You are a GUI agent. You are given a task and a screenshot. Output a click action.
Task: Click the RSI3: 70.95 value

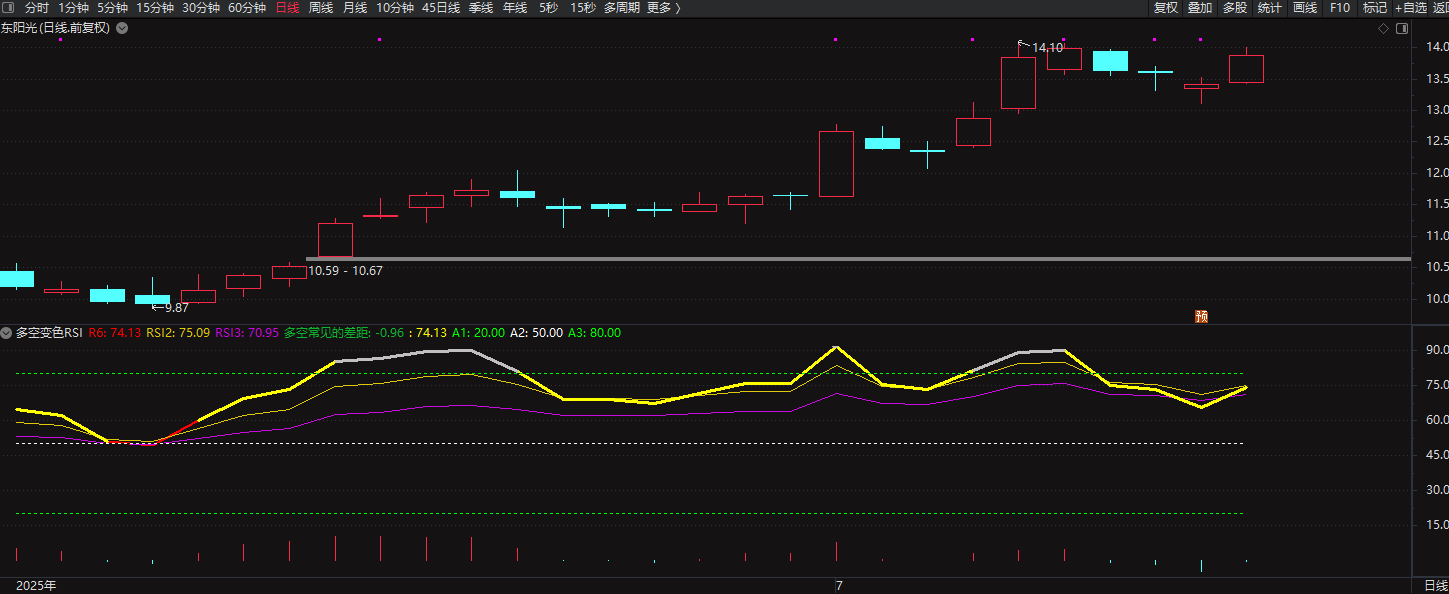tap(248, 333)
